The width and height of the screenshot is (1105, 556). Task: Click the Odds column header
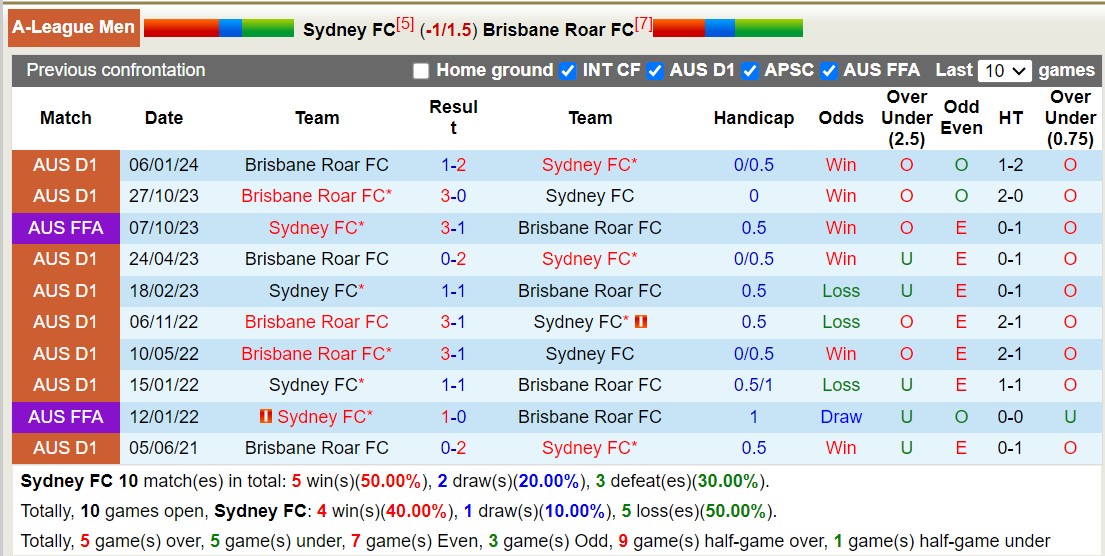[841, 118]
